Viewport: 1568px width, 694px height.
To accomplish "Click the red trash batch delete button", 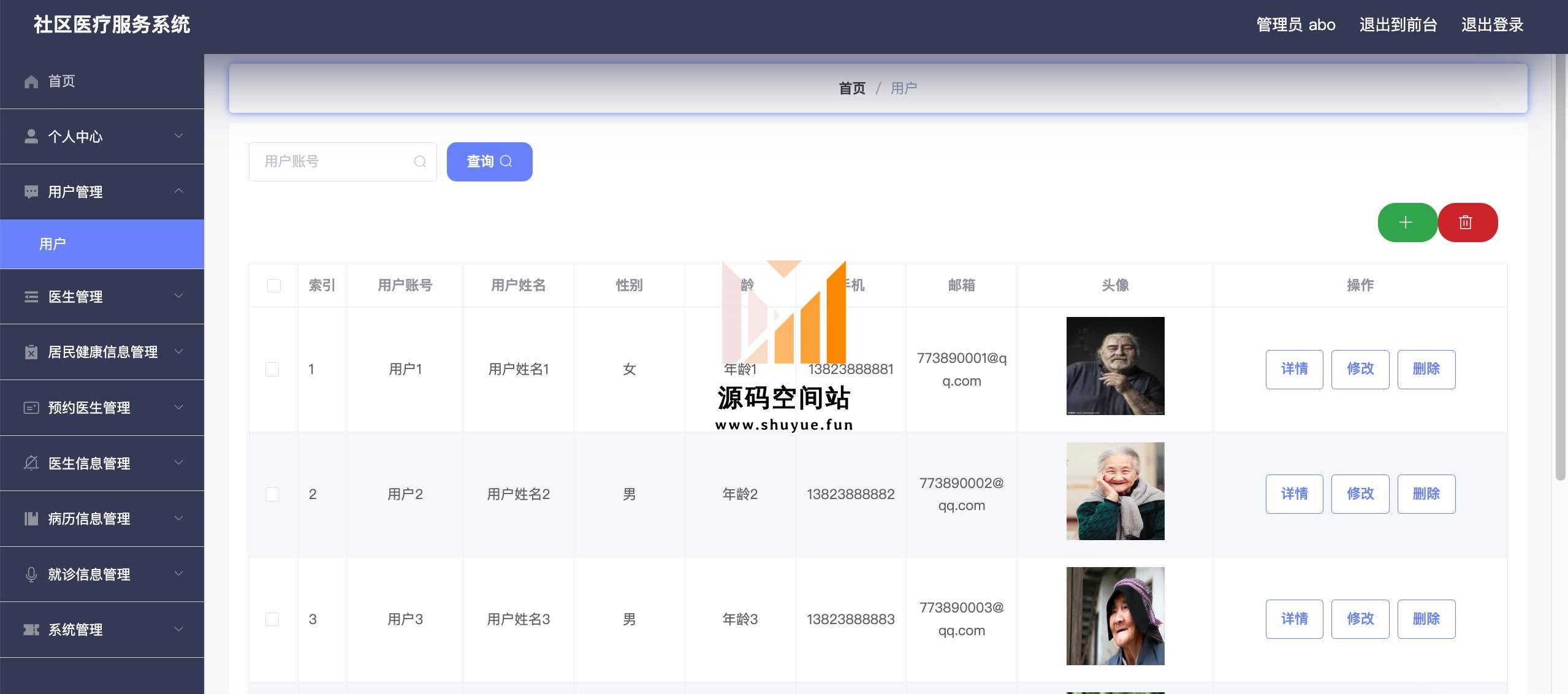I will [x=1467, y=223].
